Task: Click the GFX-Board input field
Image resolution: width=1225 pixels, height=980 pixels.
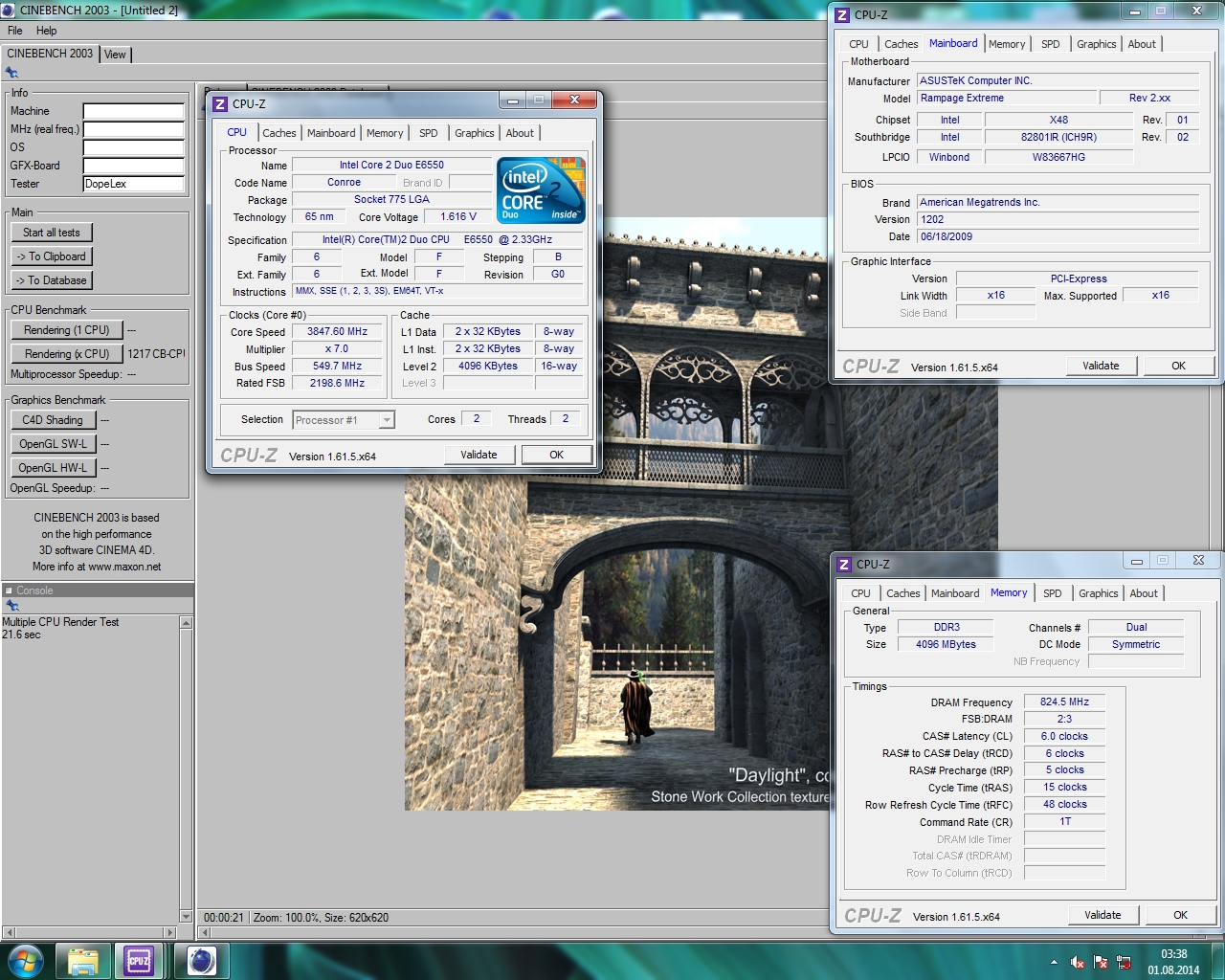Action: (133, 166)
